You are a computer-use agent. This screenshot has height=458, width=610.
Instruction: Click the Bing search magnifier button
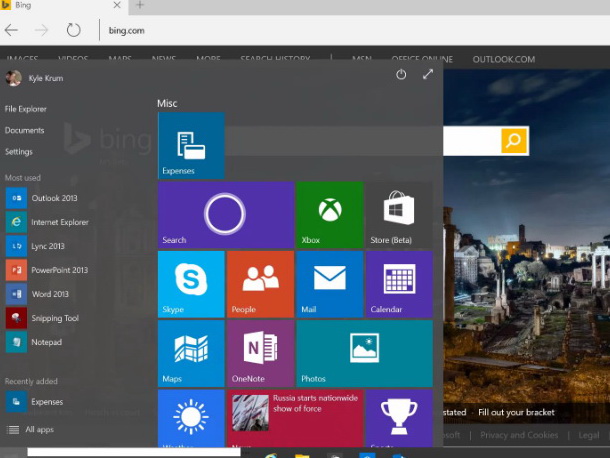tap(514, 140)
